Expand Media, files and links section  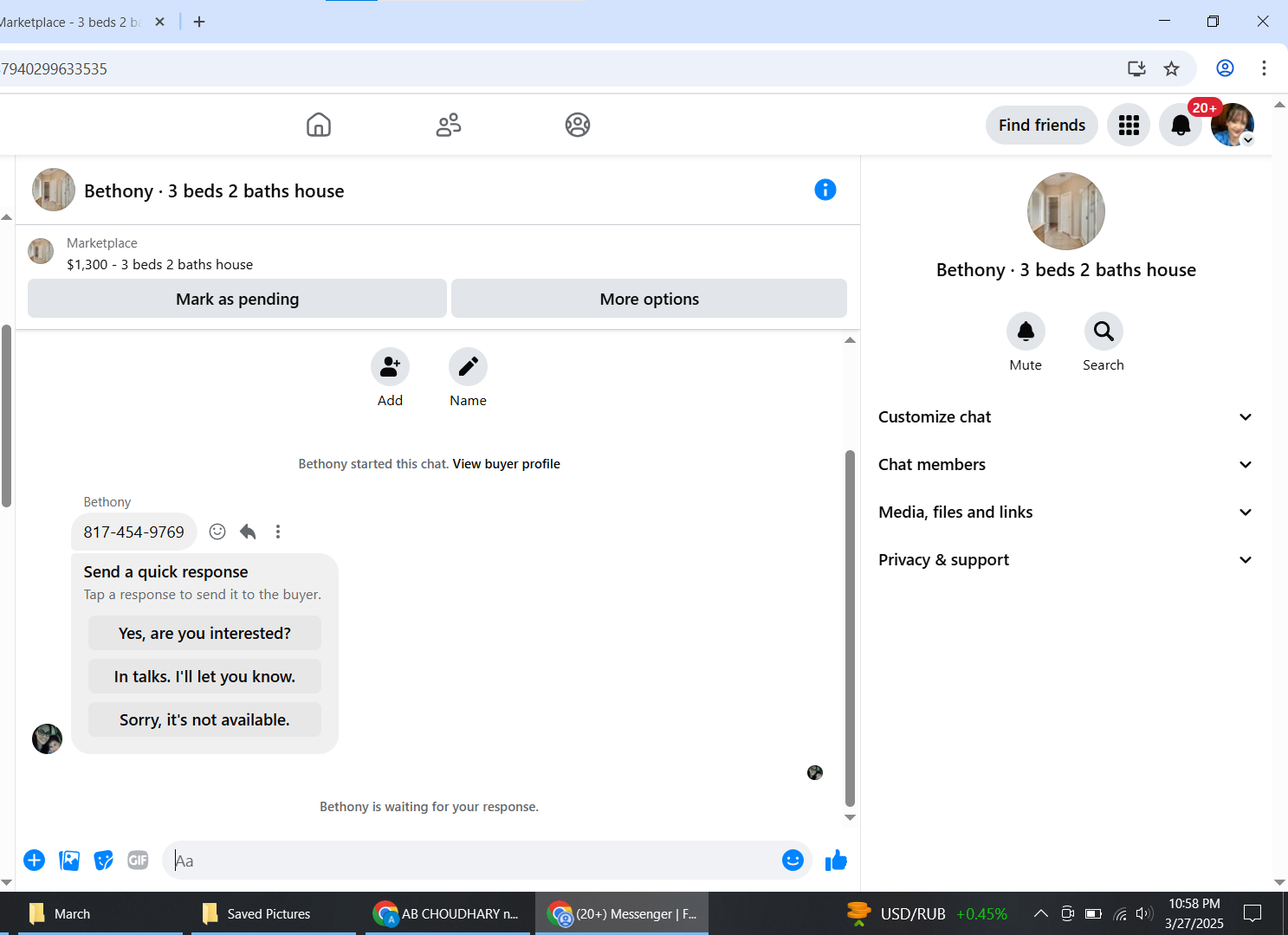(x=1065, y=513)
